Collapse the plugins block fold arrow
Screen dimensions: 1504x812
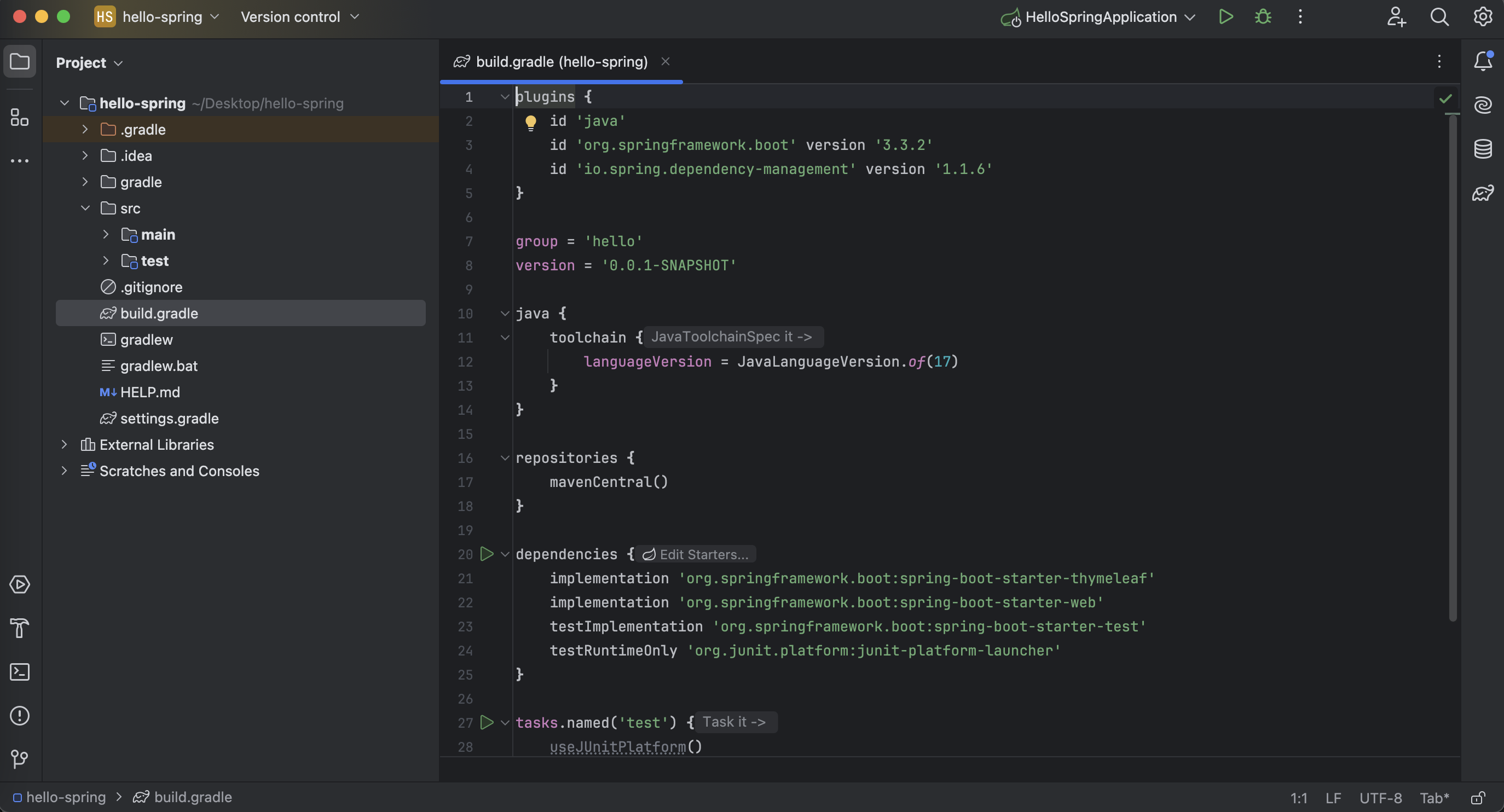click(505, 97)
